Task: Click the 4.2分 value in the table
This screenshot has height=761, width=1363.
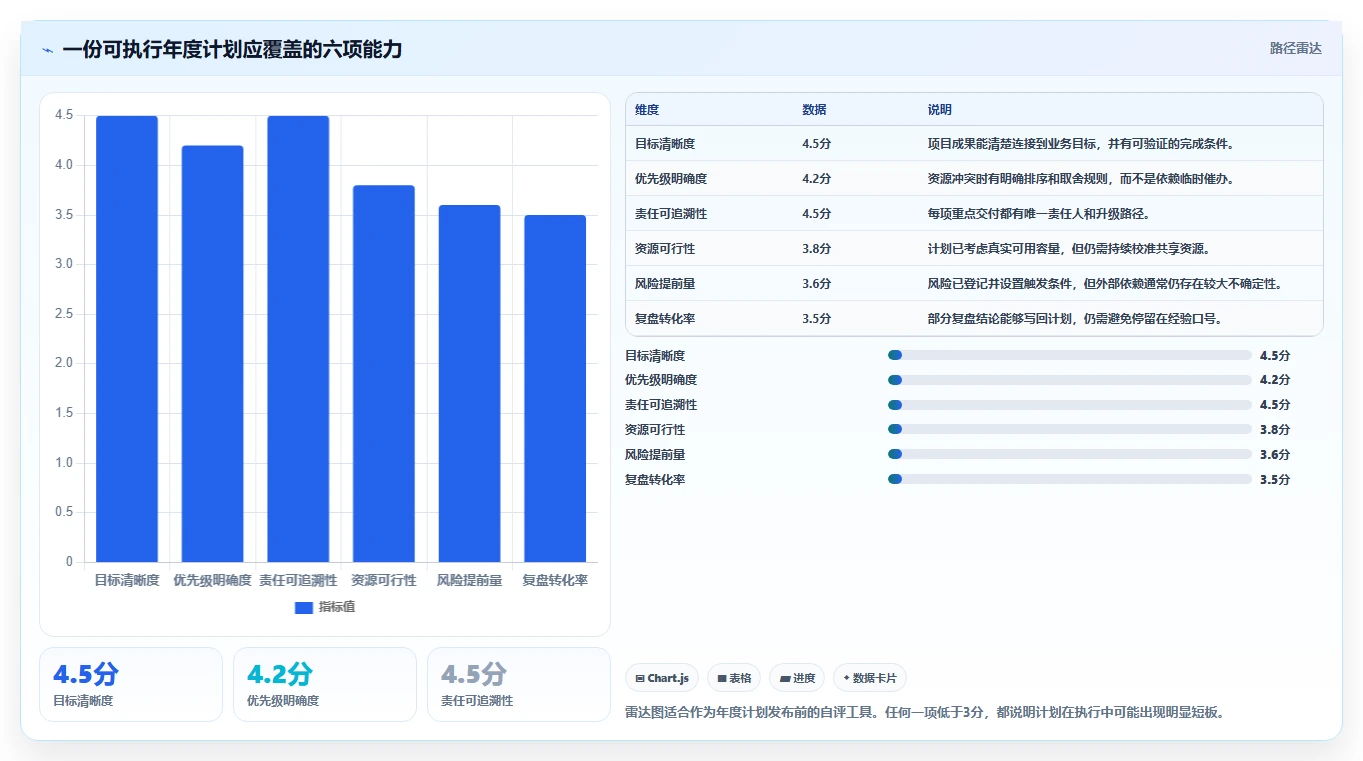Action: pyautogui.click(x=817, y=179)
